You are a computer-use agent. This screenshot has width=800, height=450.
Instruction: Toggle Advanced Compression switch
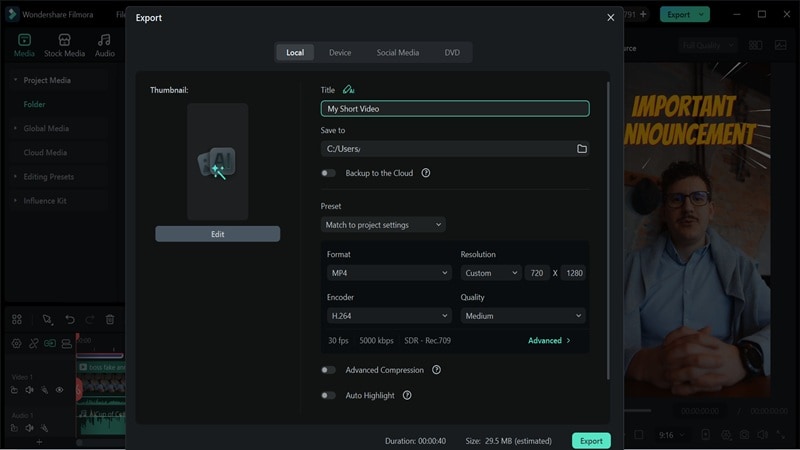click(328, 370)
